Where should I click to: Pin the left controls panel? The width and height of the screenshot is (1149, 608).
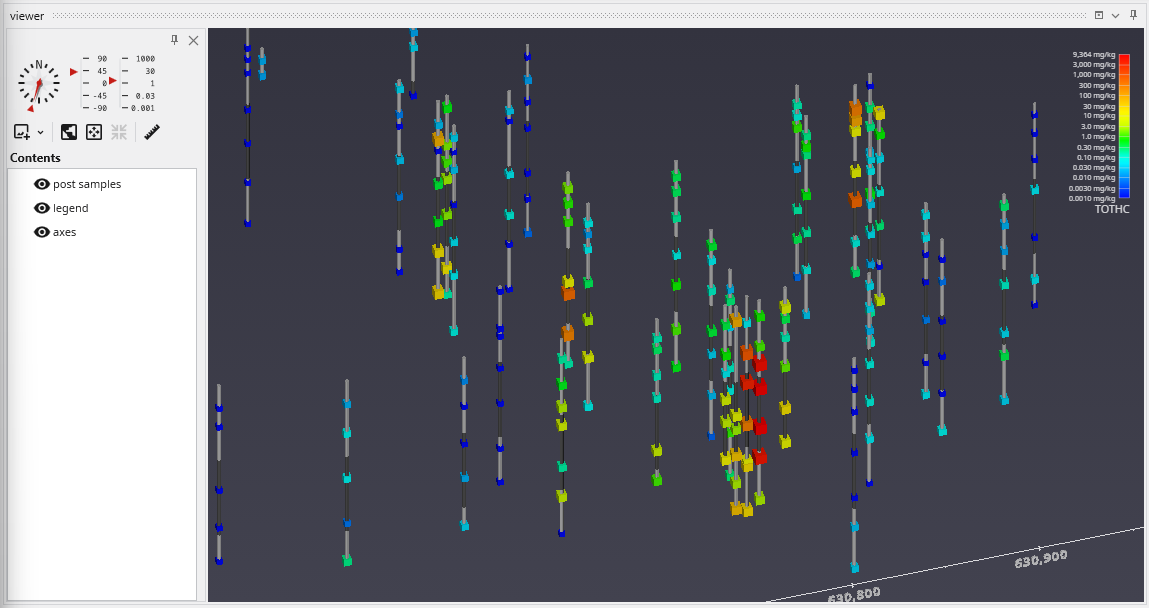(174, 40)
